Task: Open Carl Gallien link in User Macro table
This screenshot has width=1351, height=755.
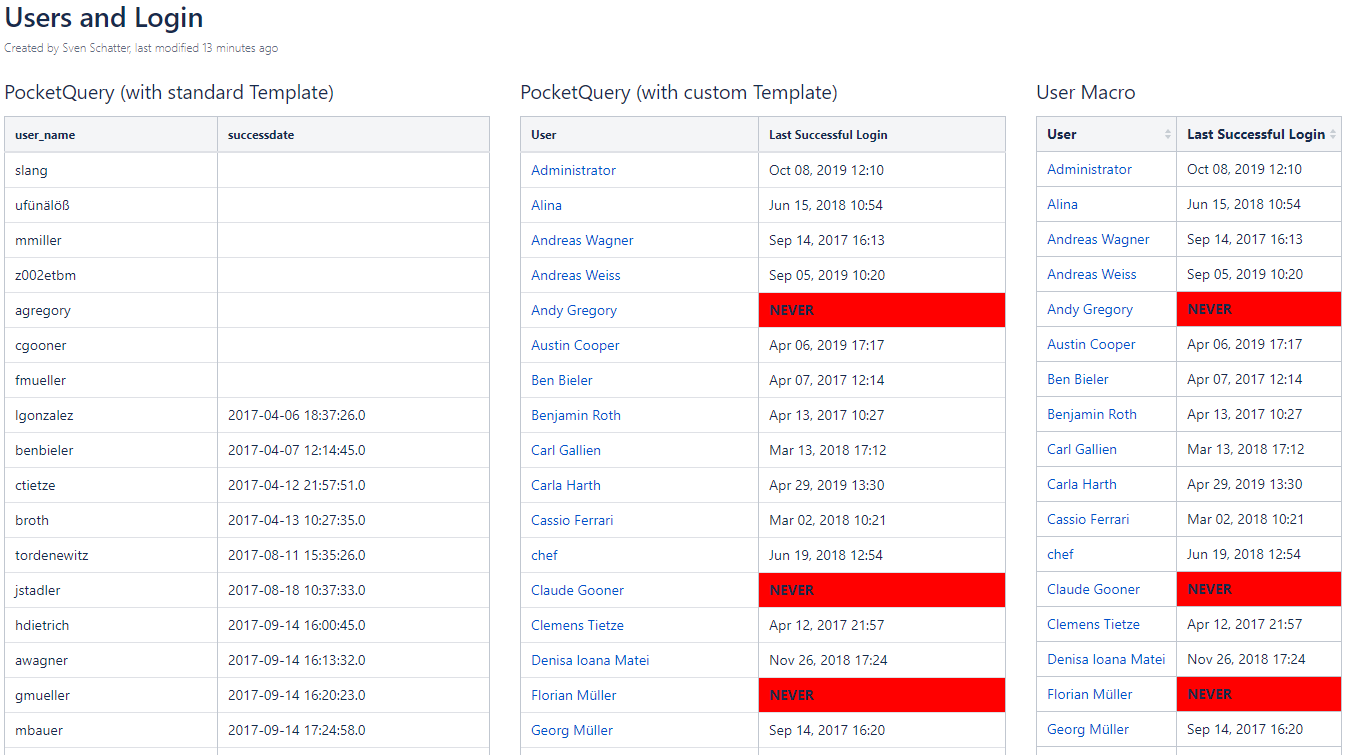Action: click(1082, 449)
